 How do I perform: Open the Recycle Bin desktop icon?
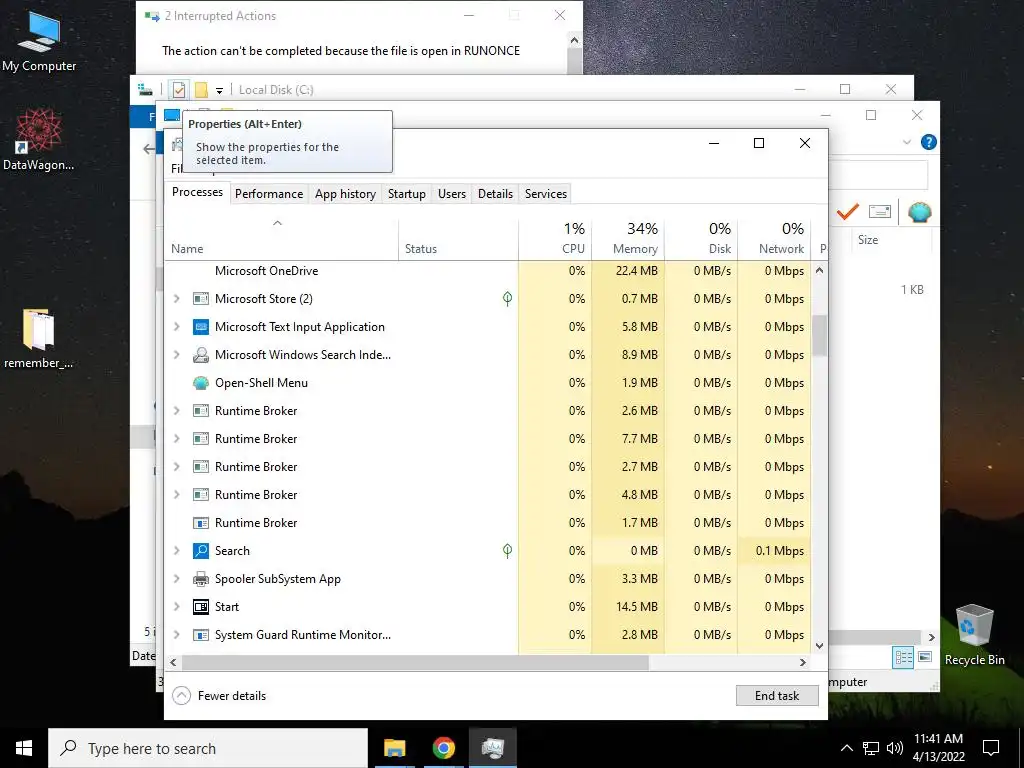(x=974, y=635)
